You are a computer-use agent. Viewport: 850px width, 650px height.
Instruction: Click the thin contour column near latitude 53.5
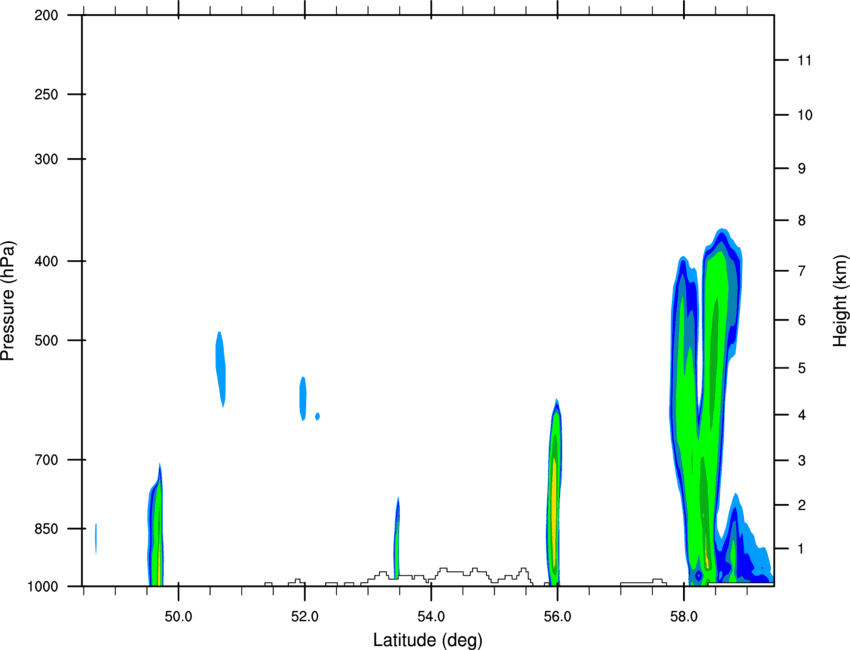(x=397, y=538)
